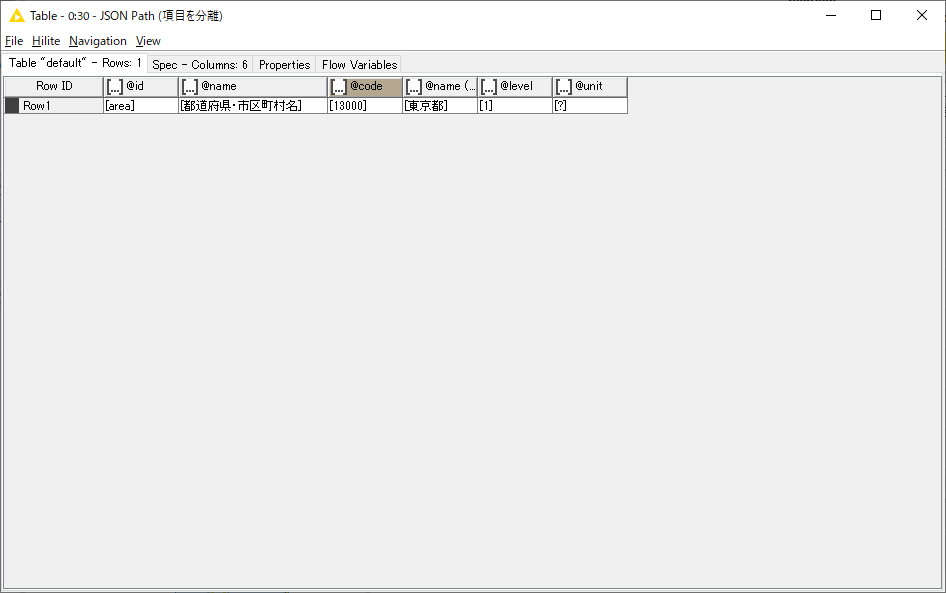Click the Row ID column header
The width and height of the screenshot is (946, 593).
coord(54,86)
